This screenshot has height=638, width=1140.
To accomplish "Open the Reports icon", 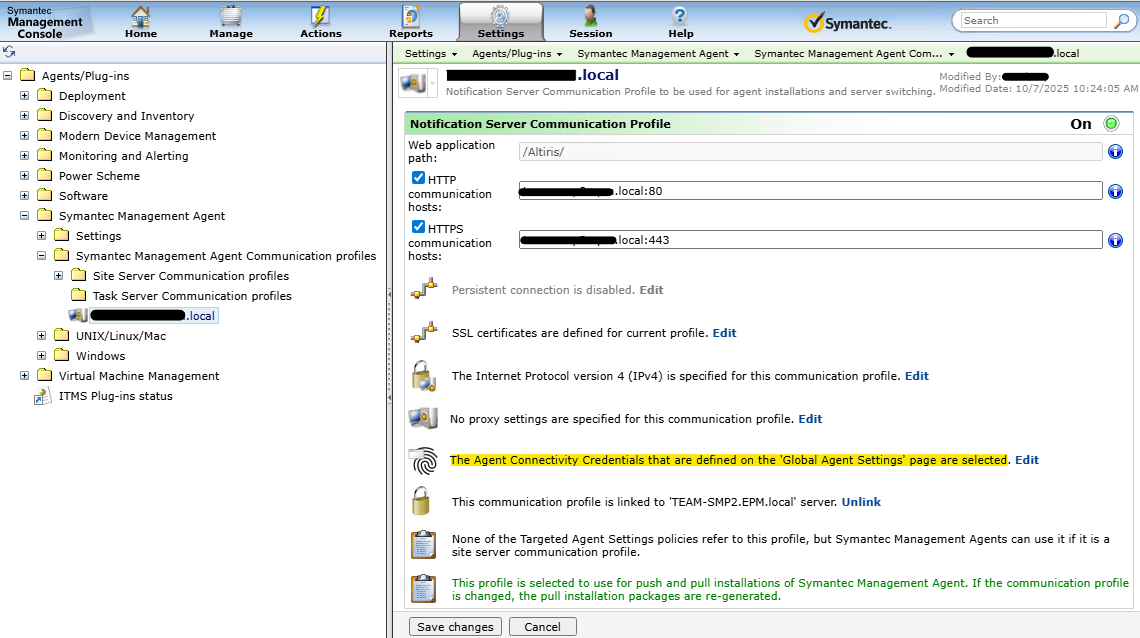I will tap(410, 16).
